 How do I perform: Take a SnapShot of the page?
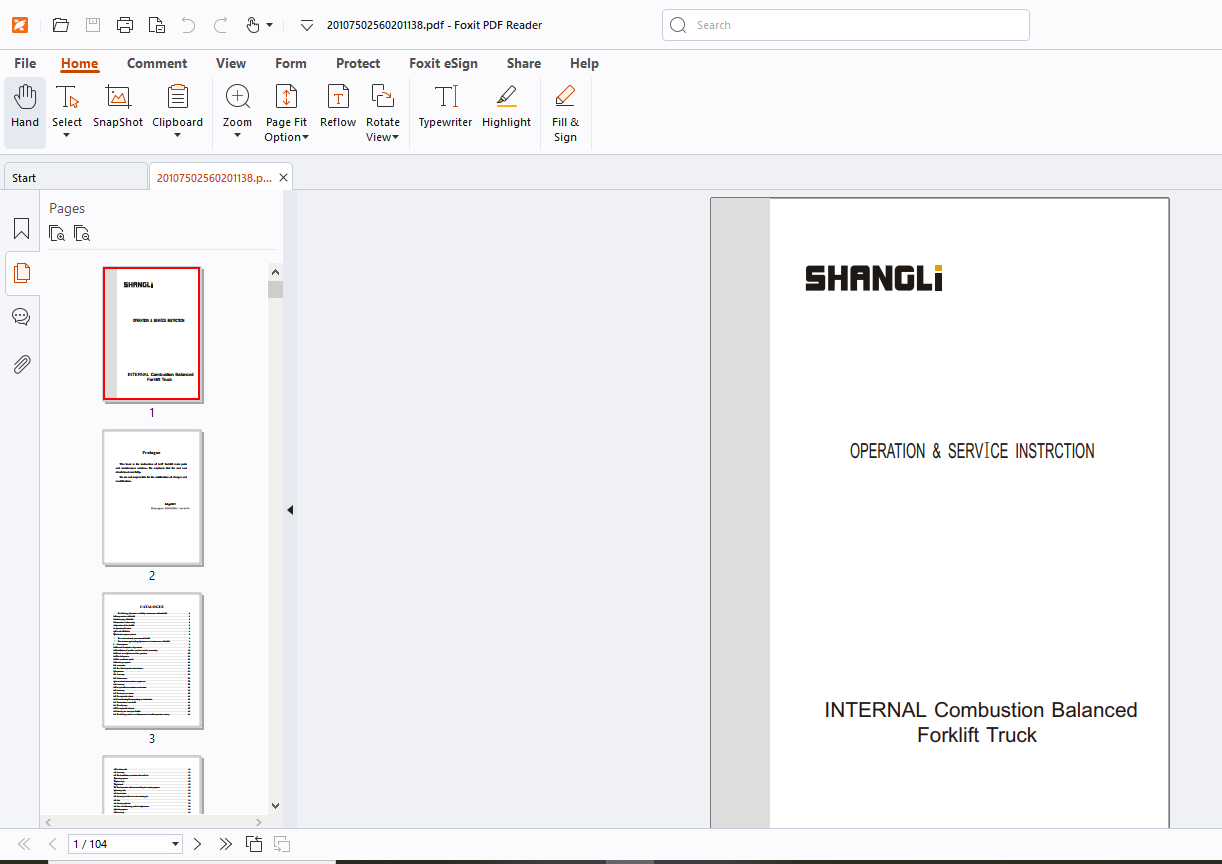pyautogui.click(x=118, y=107)
